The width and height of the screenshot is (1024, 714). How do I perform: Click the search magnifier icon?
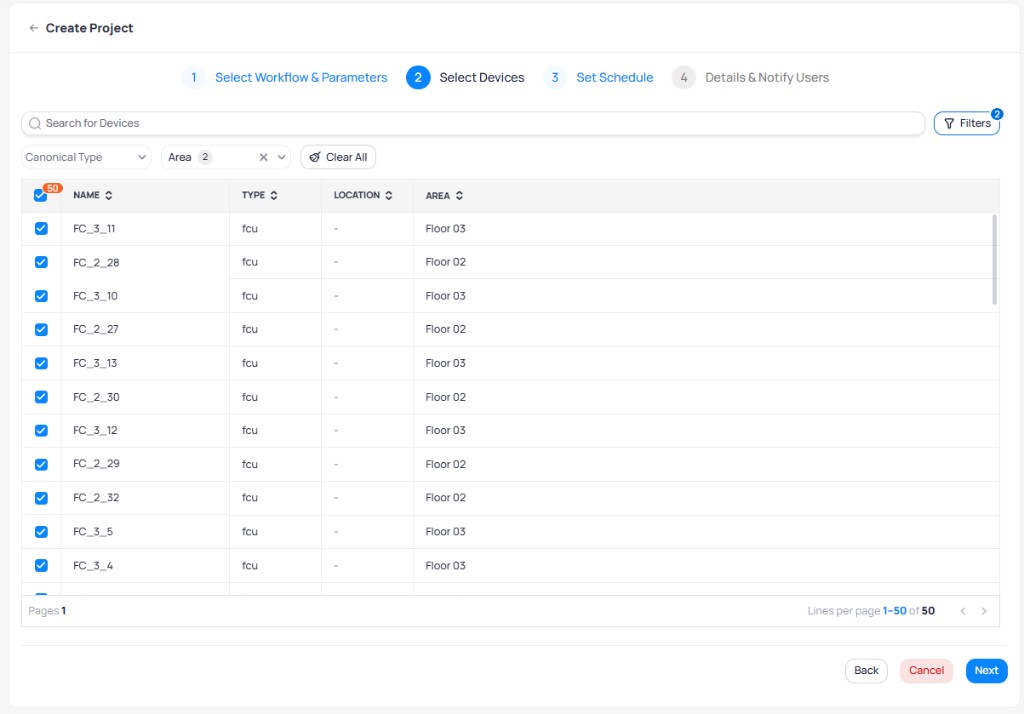point(35,123)
